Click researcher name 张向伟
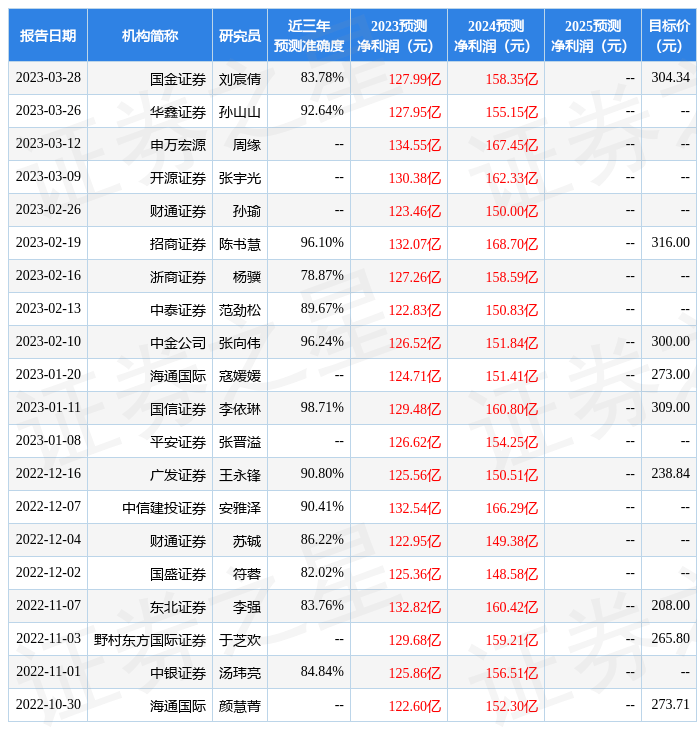 click(x=240, y=344)
